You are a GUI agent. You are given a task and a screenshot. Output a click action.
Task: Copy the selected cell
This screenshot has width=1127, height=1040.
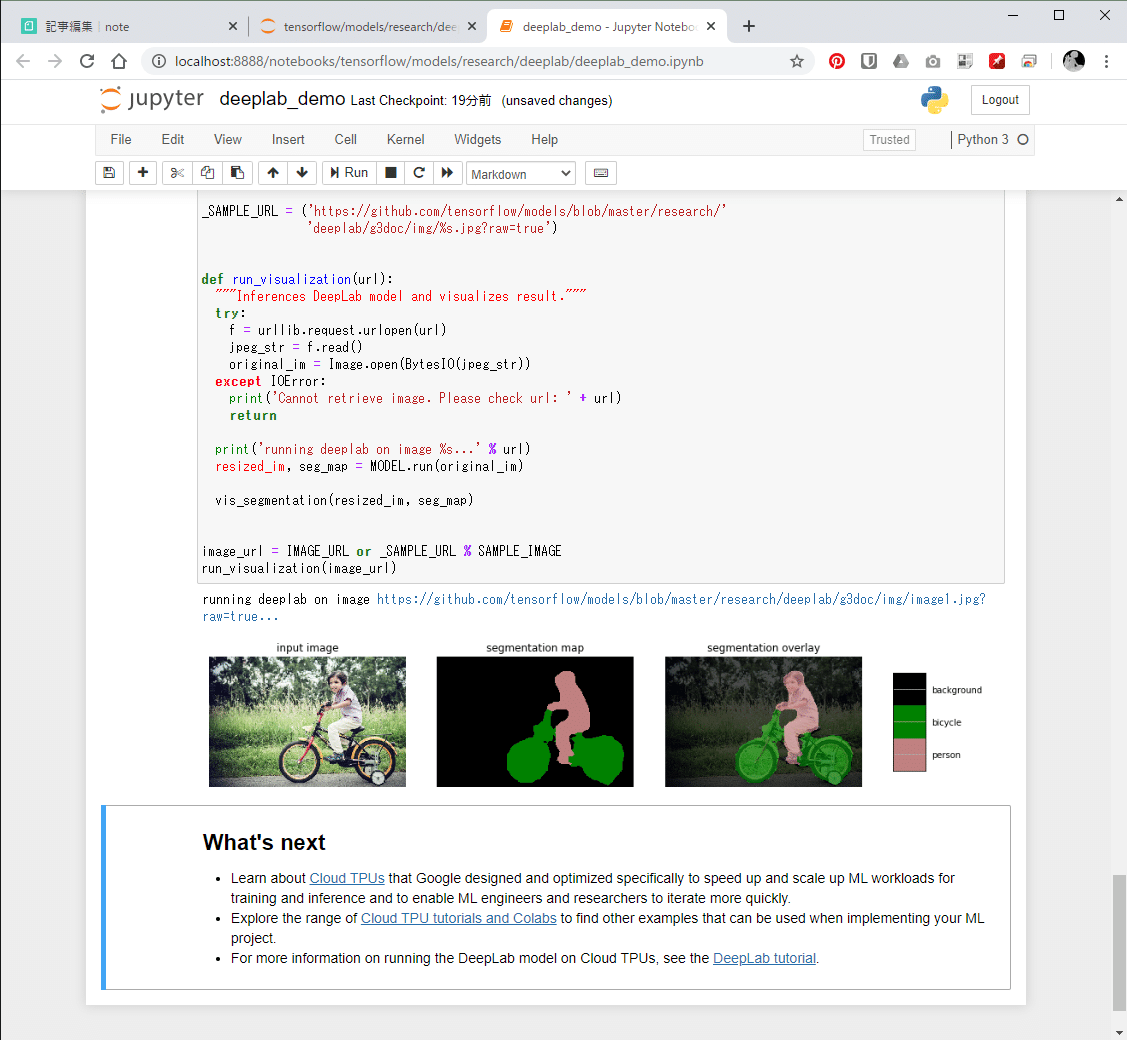click(207, 172)
